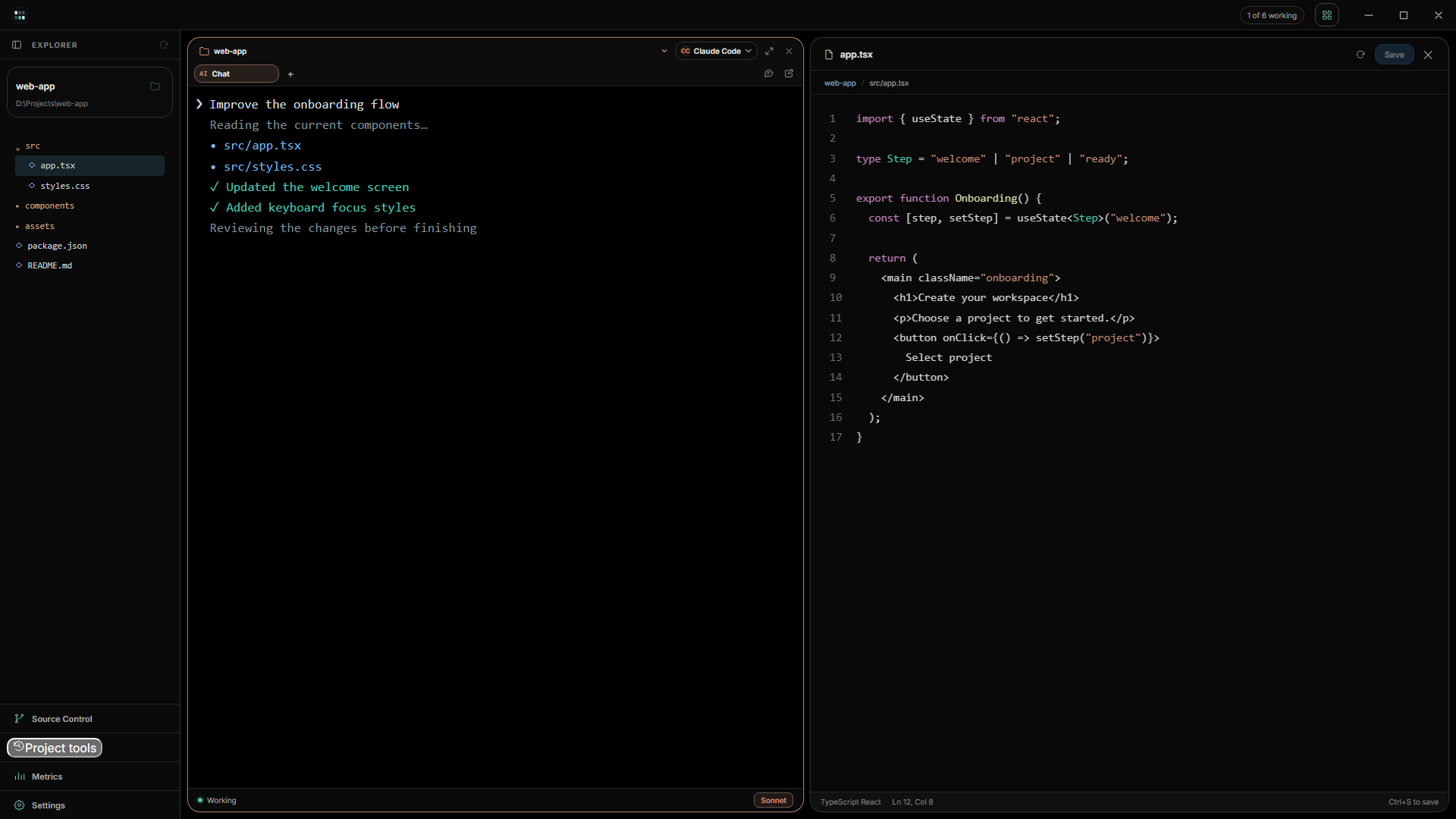Screen dimensions: 1456x819
Task: Refresh the Explorer file tree
Action: [164, 45]
